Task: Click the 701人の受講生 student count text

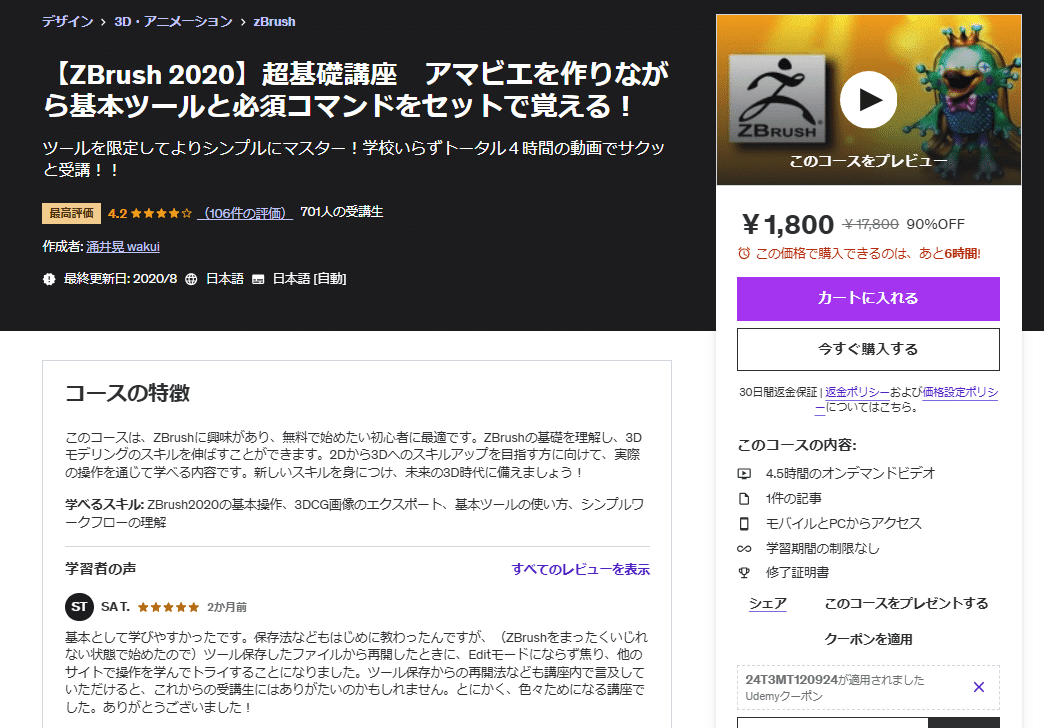Action: (342, 212)
